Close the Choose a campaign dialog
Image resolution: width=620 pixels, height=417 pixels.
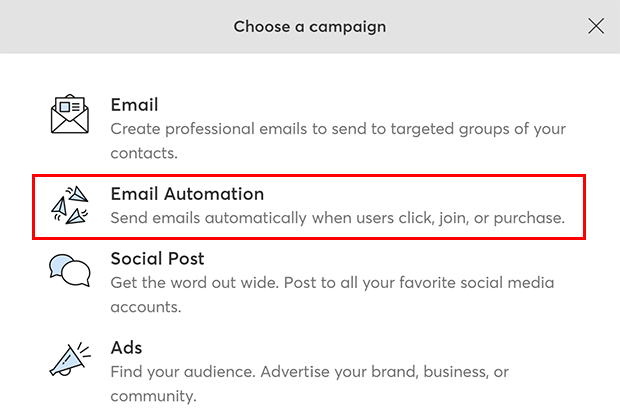(x=595, y=26)
